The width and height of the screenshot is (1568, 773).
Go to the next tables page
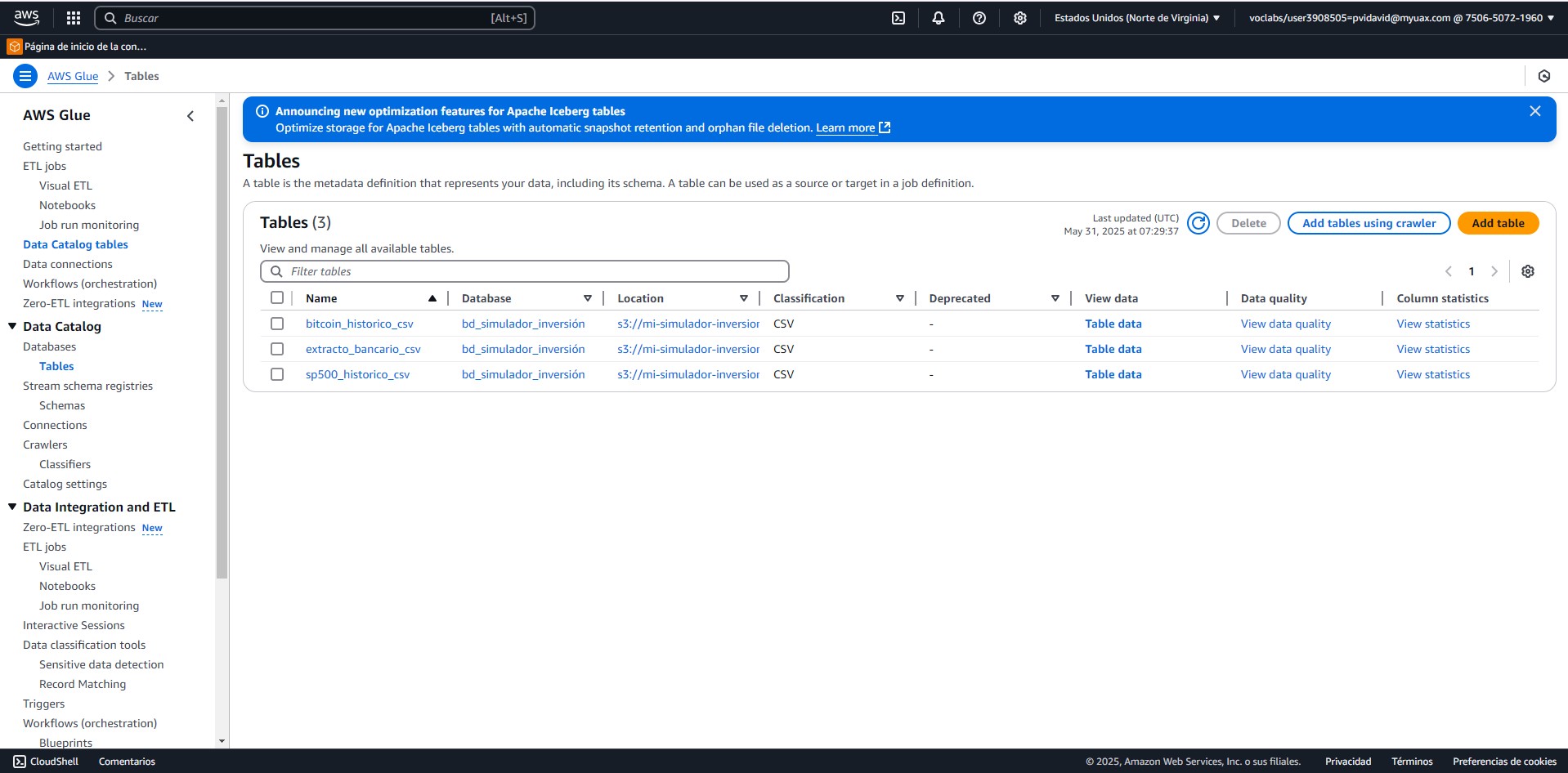pos(1494,271)
